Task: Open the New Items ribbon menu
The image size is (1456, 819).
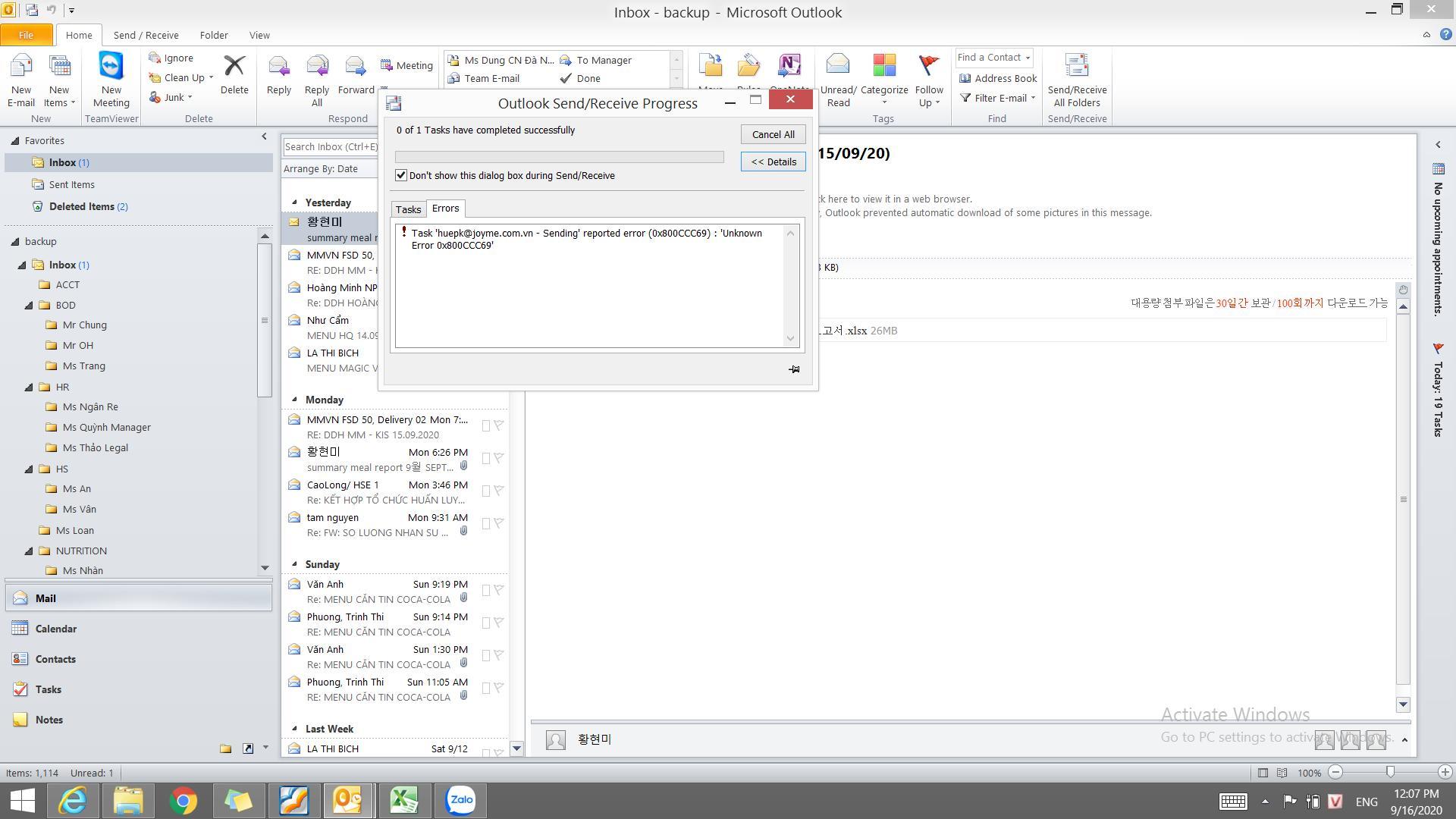Action: tap(59, 80)
